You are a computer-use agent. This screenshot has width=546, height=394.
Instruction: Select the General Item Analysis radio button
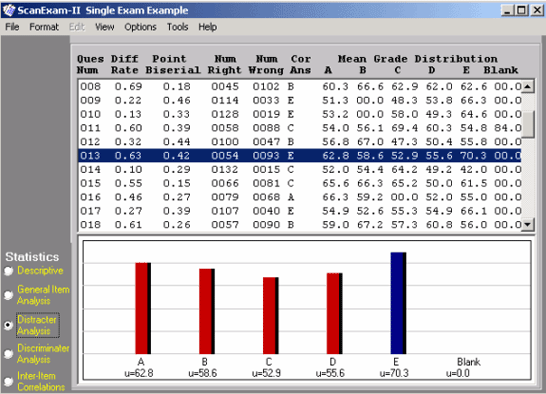pos(9,295)
